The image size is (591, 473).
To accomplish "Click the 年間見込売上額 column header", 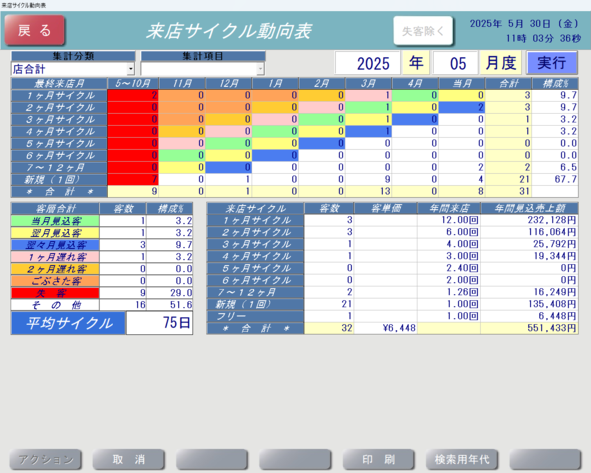I will click(530, 208).
